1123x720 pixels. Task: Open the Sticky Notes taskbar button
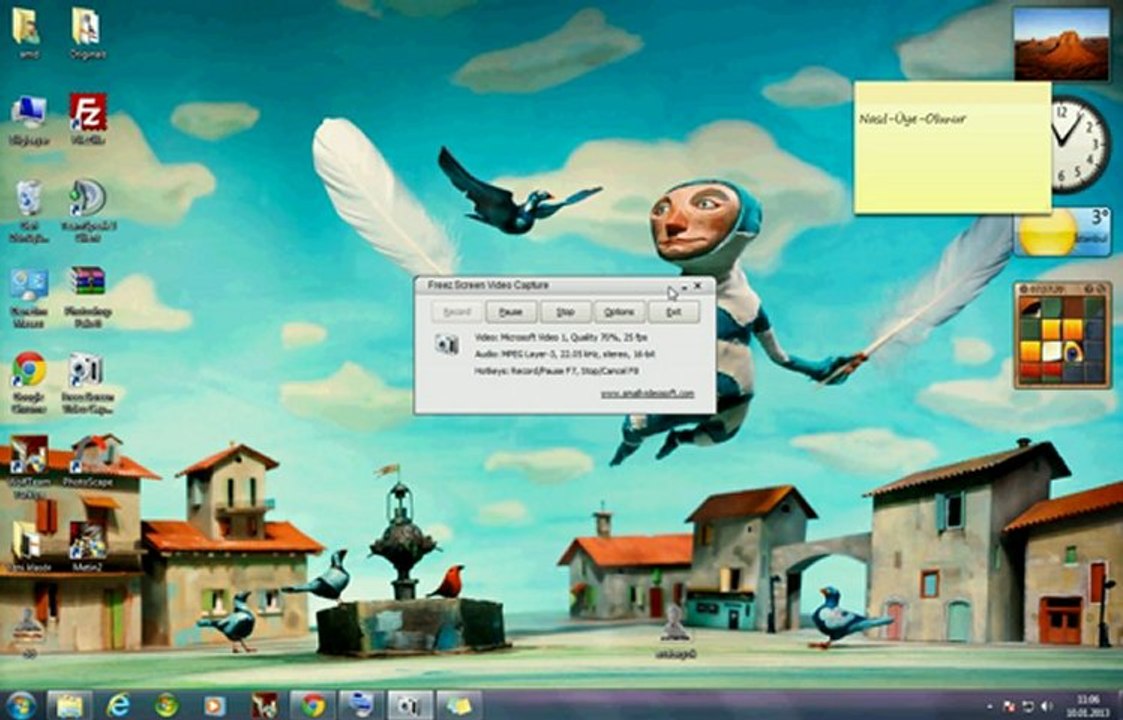coord(459,706)
